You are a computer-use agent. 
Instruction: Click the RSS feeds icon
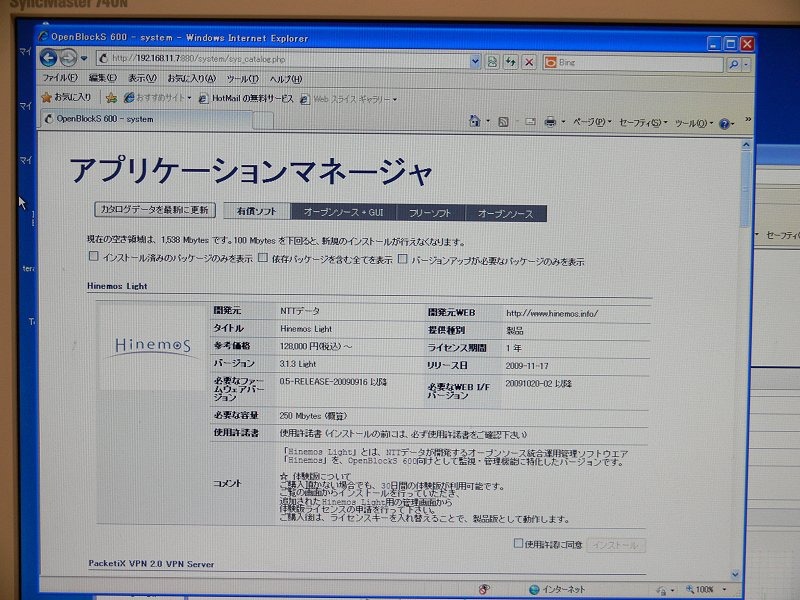[x=503, y=121]
